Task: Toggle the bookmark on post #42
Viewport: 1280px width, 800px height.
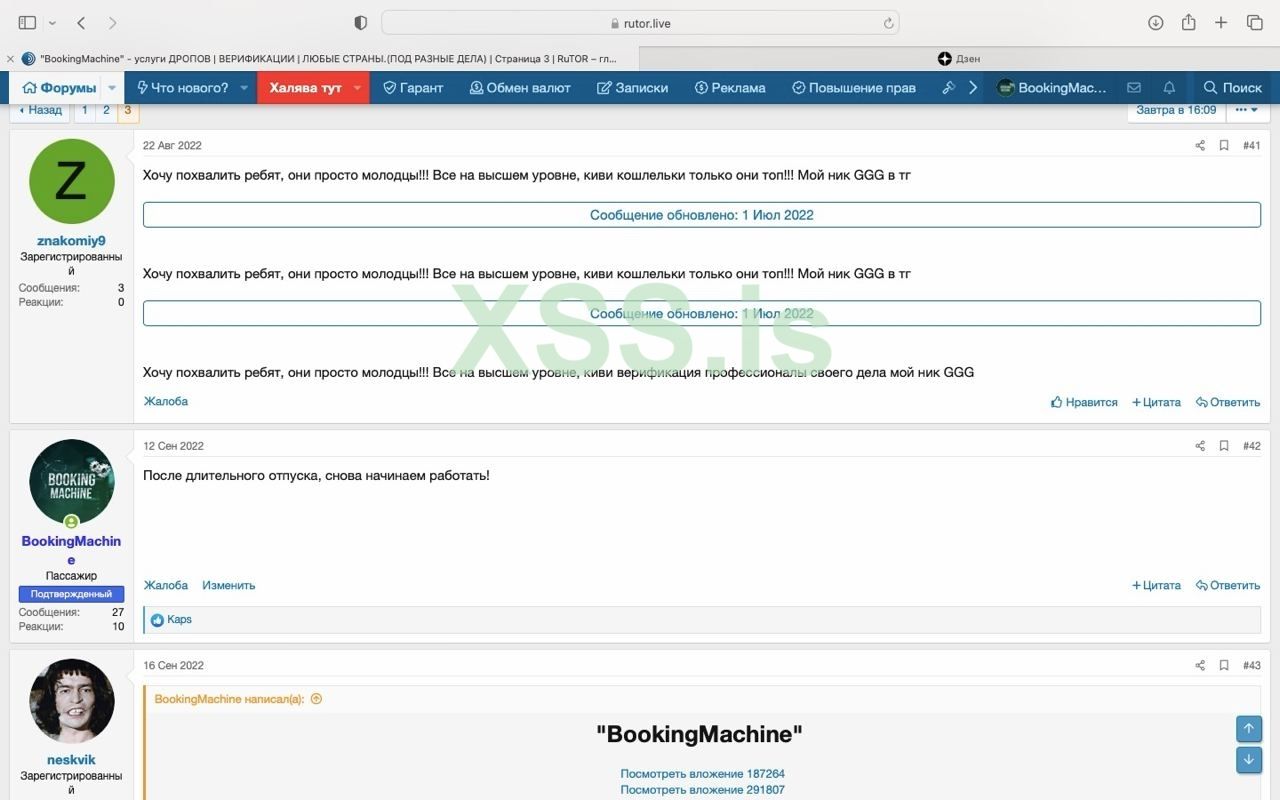Action: coord(1224,446)
